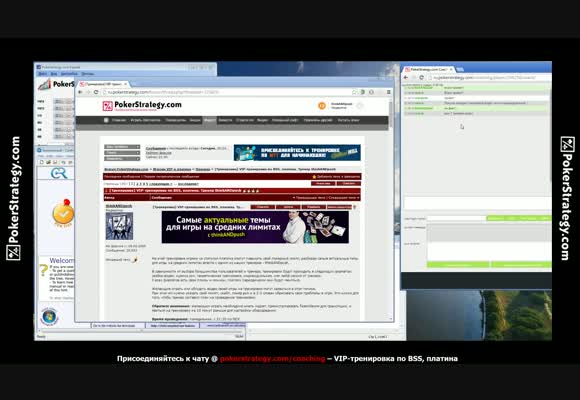Expand the second gray dropdown above the forum thread
Screen dimensions: 580x400
pos(122,153)
